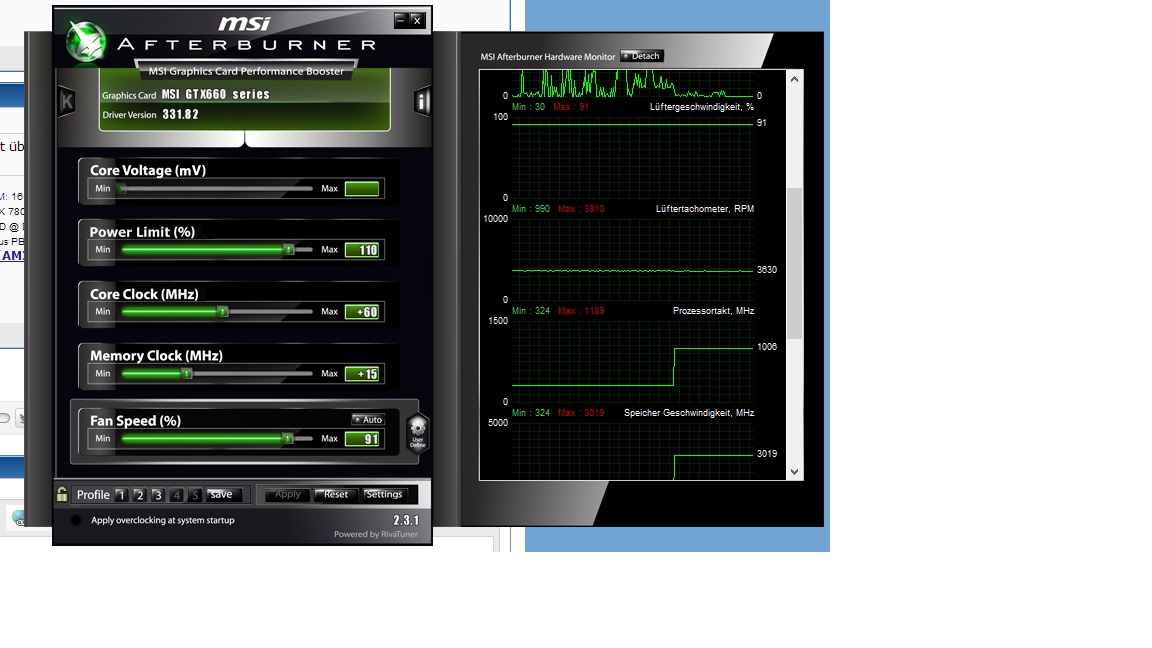The width and height of the screenshot is (1152, 648).
Task: Click the version number 2.3.1
Action: pyautogui.click(x=406, y=520)
